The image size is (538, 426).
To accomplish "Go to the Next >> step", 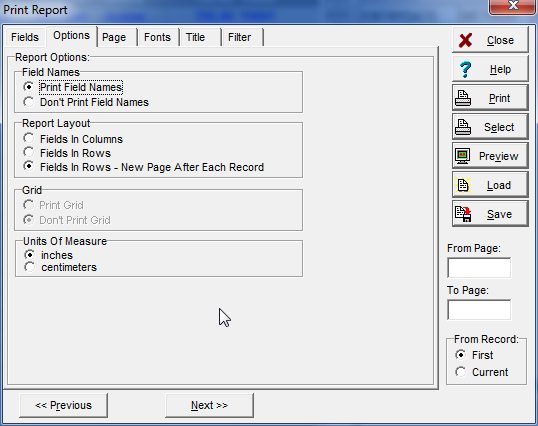I will [209, 405].
